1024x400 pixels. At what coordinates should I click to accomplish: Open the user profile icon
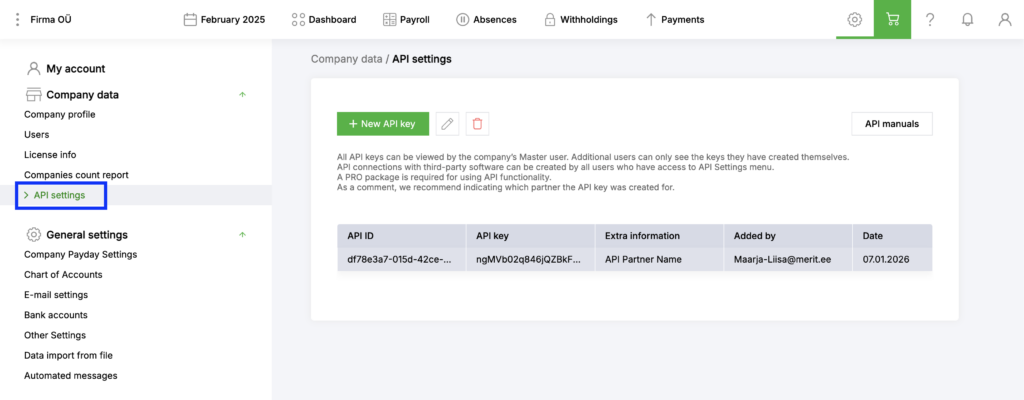pos(1004,19)
